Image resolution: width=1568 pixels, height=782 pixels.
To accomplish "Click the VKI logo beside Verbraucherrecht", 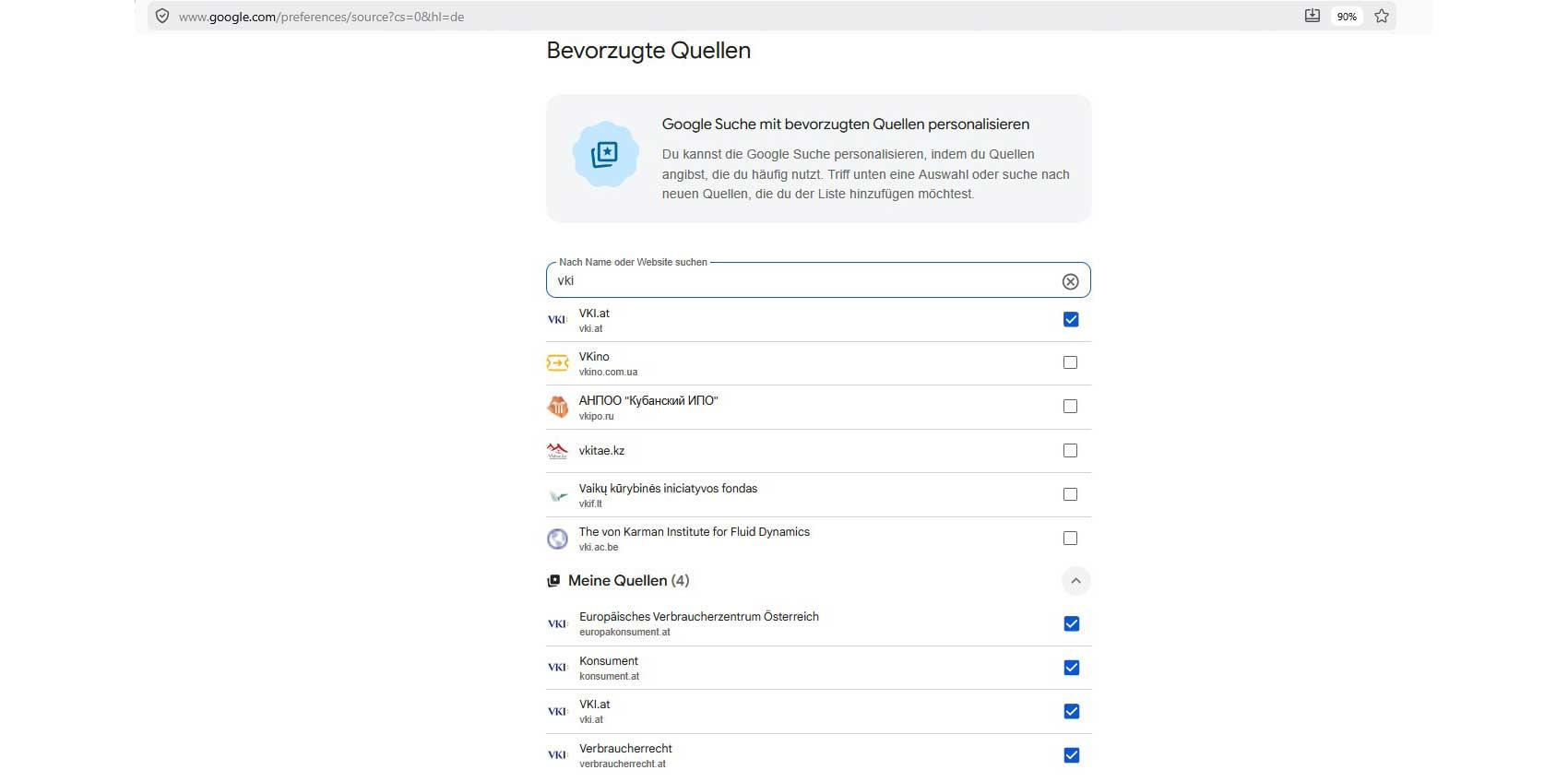I will pyautogui.click(x=557, y=755).
